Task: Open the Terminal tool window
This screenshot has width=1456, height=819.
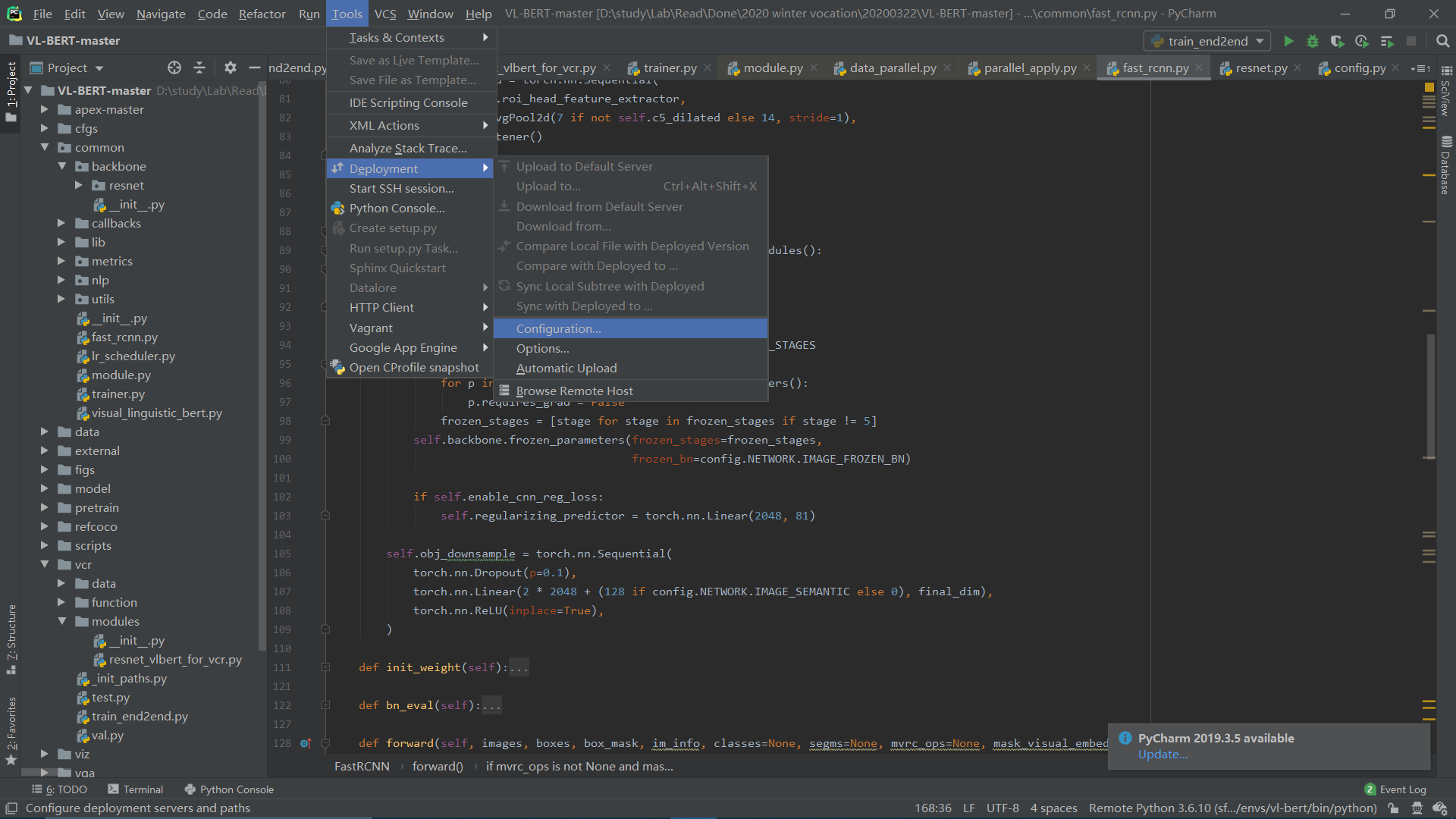Action: pyautogui.click(x=136, y=789)
